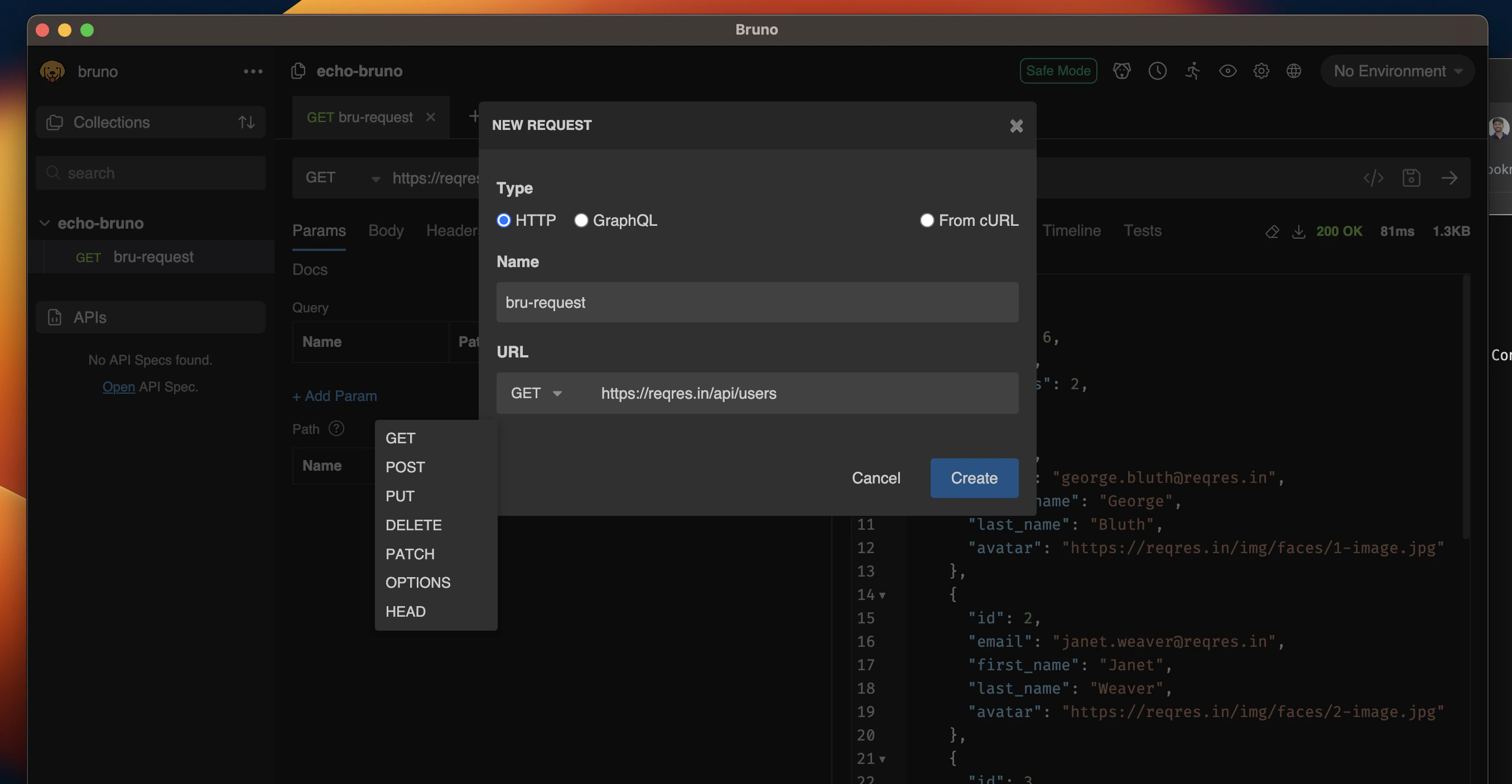This screenshot has width=1512, height=784.
Task: Choose the From cURL option
Action: (x=927, y=221)
